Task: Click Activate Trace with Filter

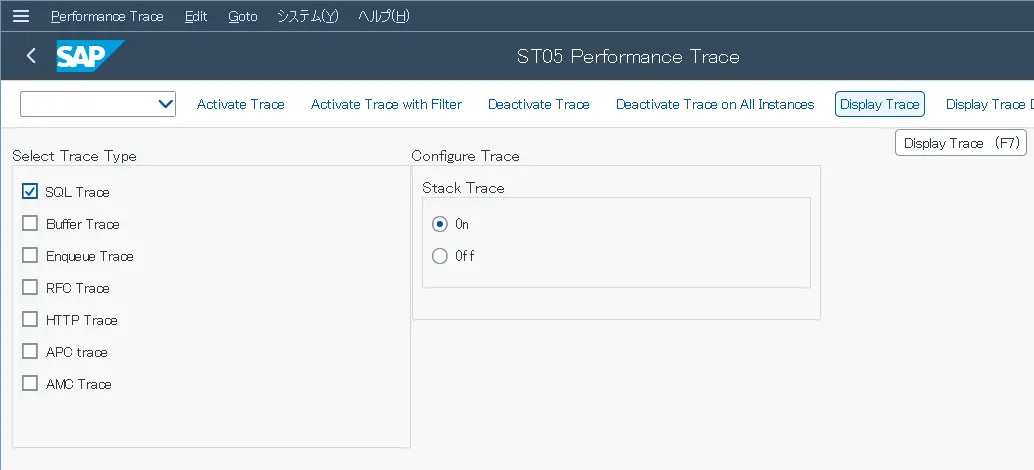Action: pos(386,104)
